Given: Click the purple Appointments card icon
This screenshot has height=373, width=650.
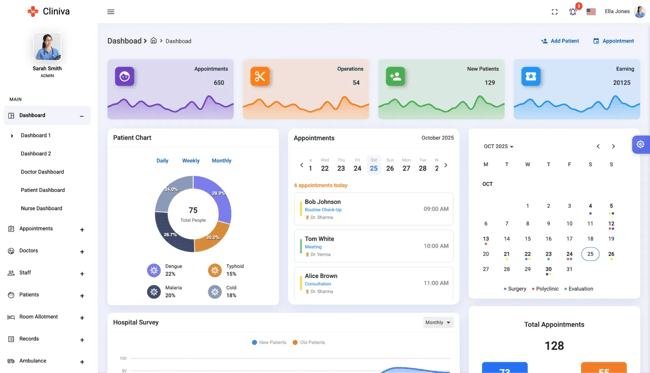Looking at the screenshot, I should pos(124,76).
